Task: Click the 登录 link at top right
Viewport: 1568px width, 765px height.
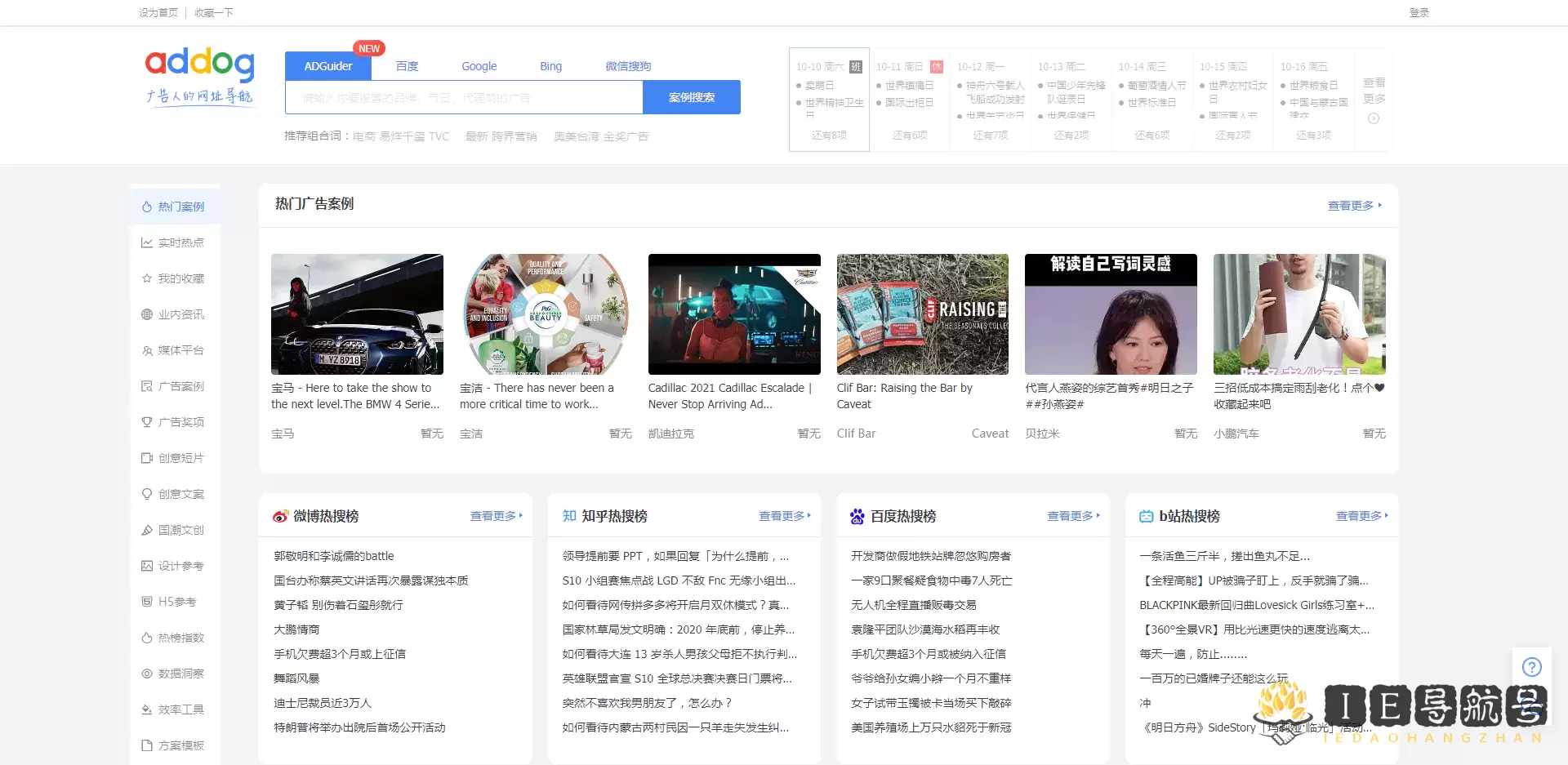Action: [x=1419, y=13]
